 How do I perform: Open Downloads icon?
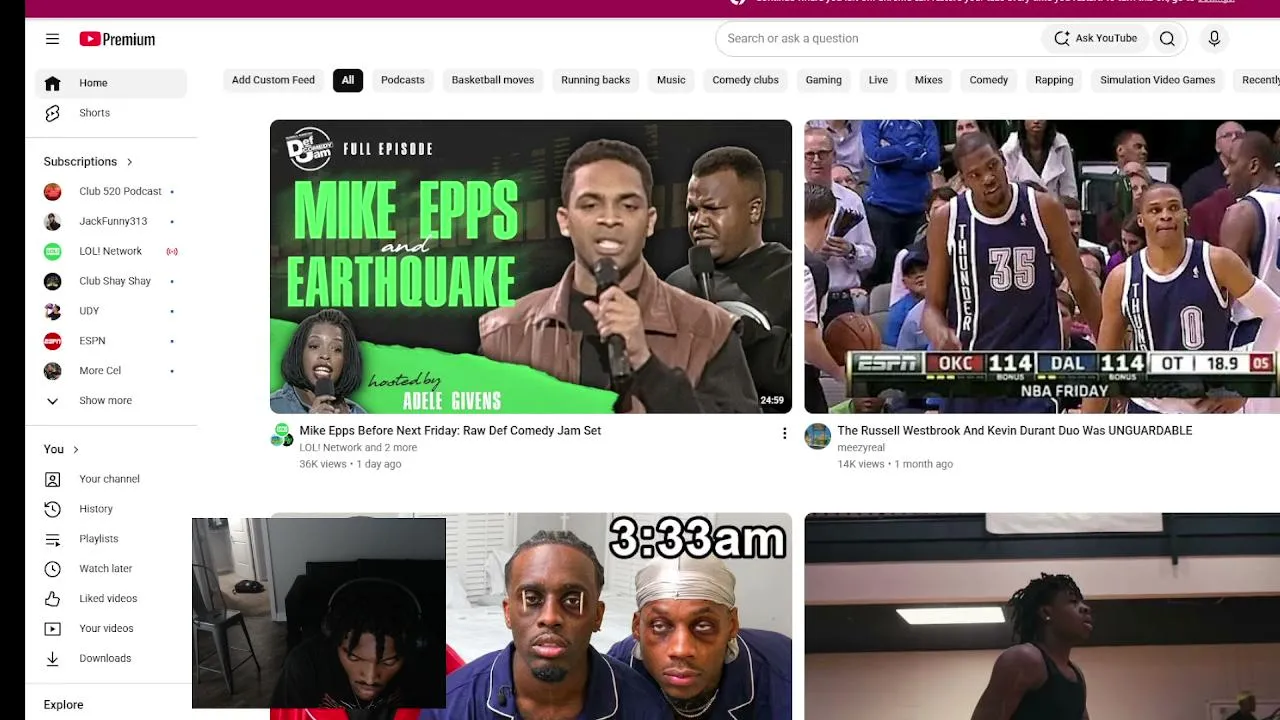[x=53, y=659]
